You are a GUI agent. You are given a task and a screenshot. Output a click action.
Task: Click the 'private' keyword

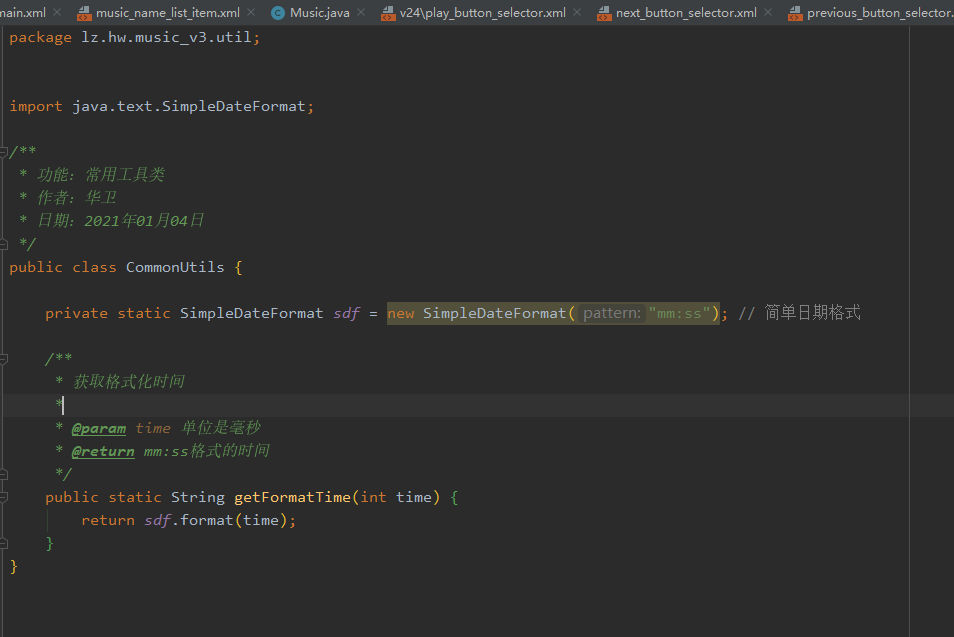point(76,313)
